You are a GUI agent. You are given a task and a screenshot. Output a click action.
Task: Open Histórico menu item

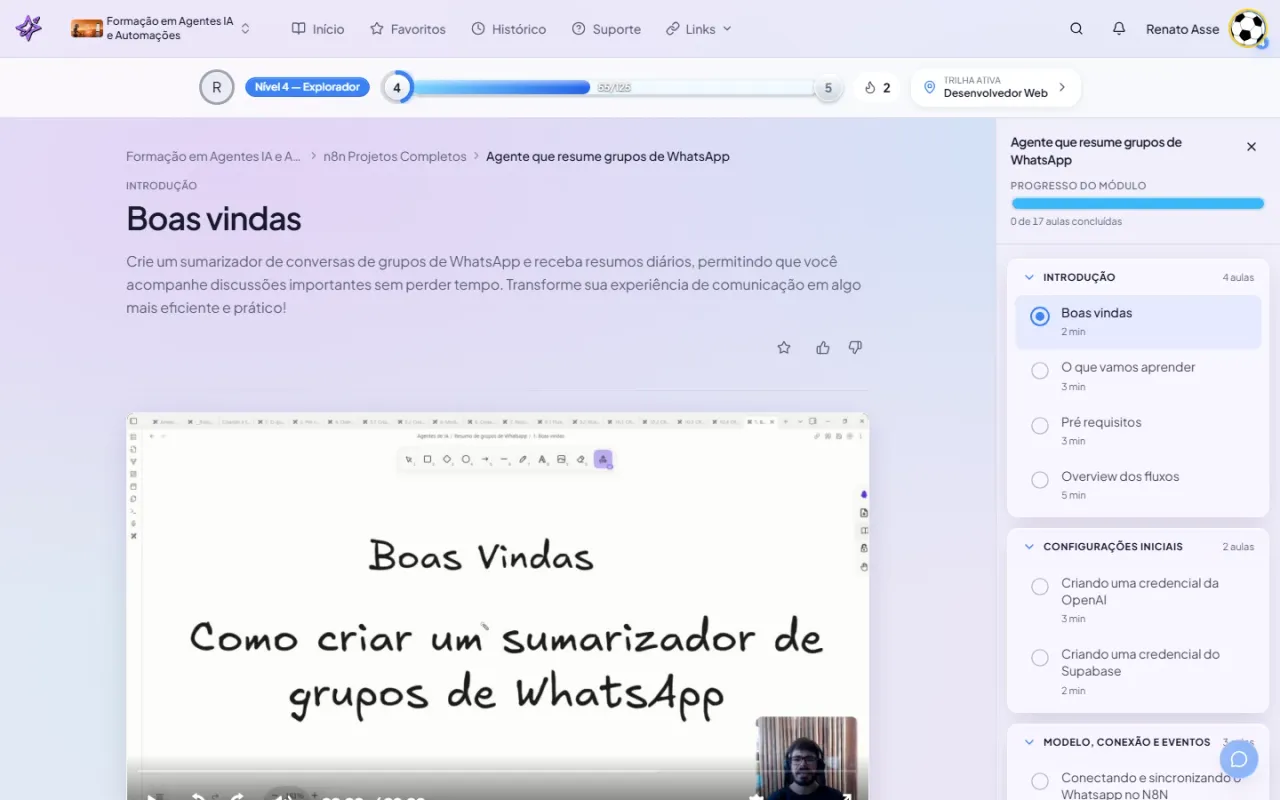click(509, 29)
